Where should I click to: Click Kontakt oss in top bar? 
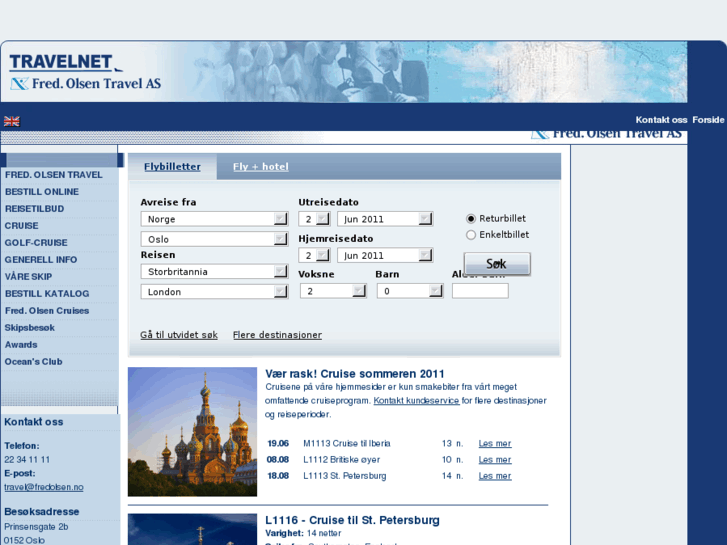[x=661, y=120]
